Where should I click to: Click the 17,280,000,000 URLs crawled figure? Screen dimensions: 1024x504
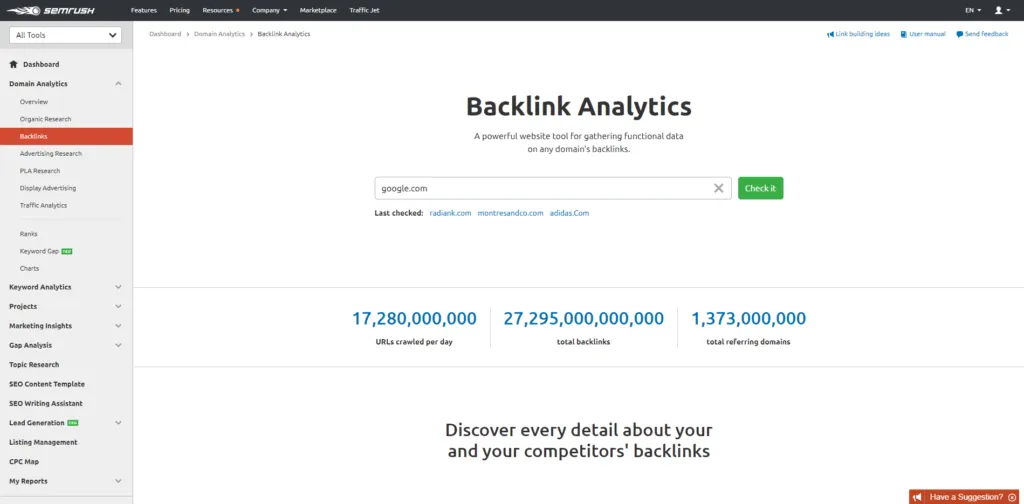tap(414, 319)
